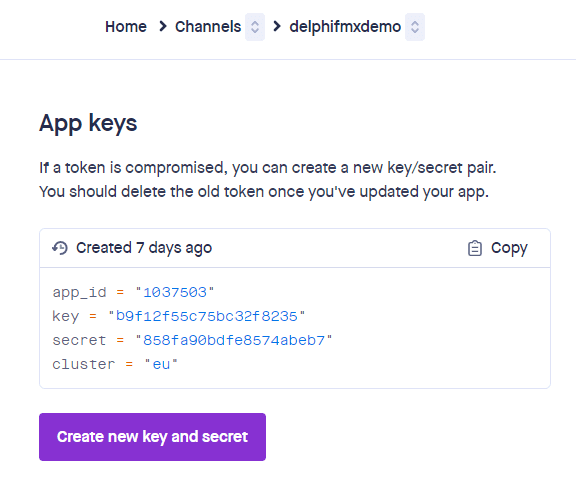The image size is (576, 489).
Task: Click the history clock icon
Action: [60, 248]
